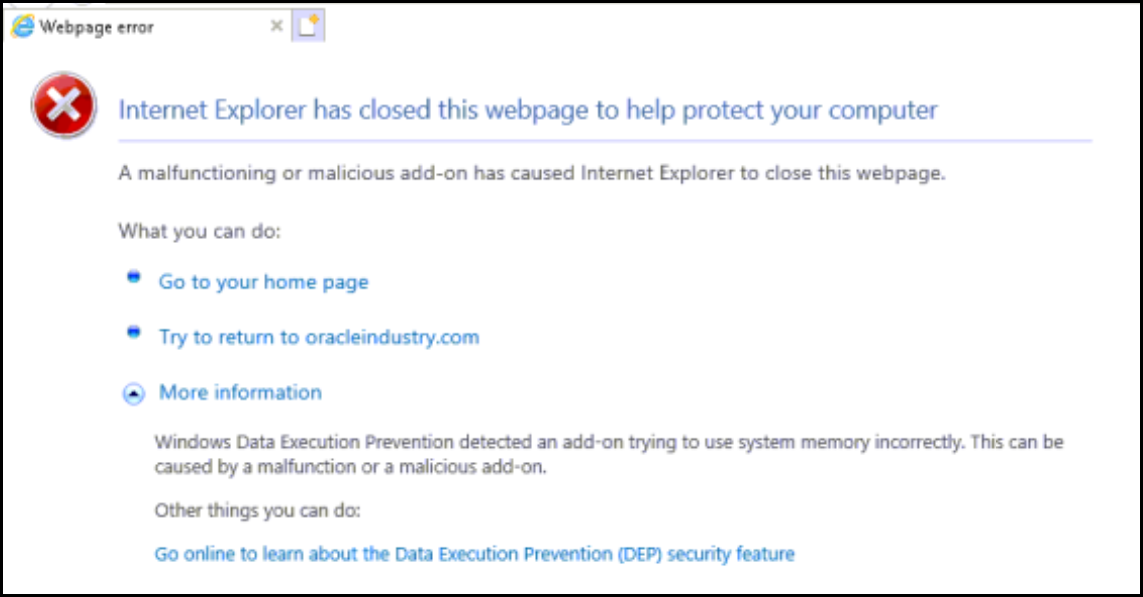Click the malfunctioning or malicious add-on sentence
Viewport: 1143px width, 597px height.
tap(531, 173)
